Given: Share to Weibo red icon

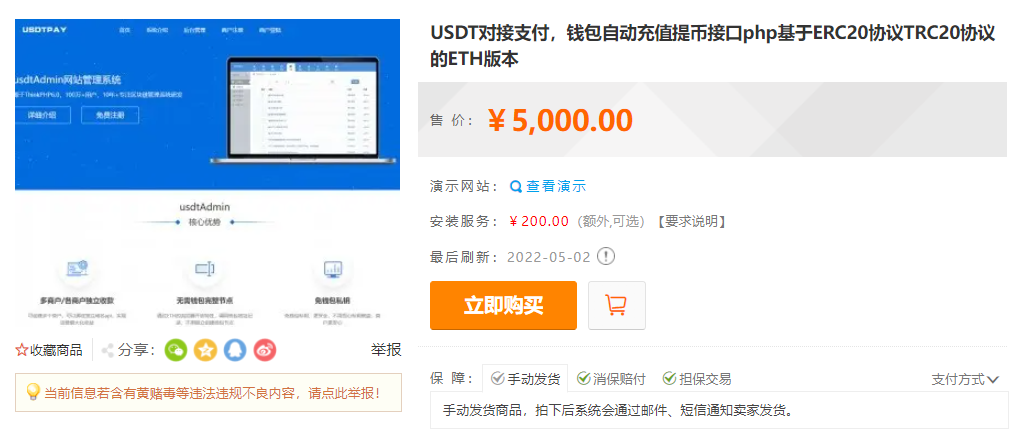Looking at the screenshot, I should click(265, 350).
